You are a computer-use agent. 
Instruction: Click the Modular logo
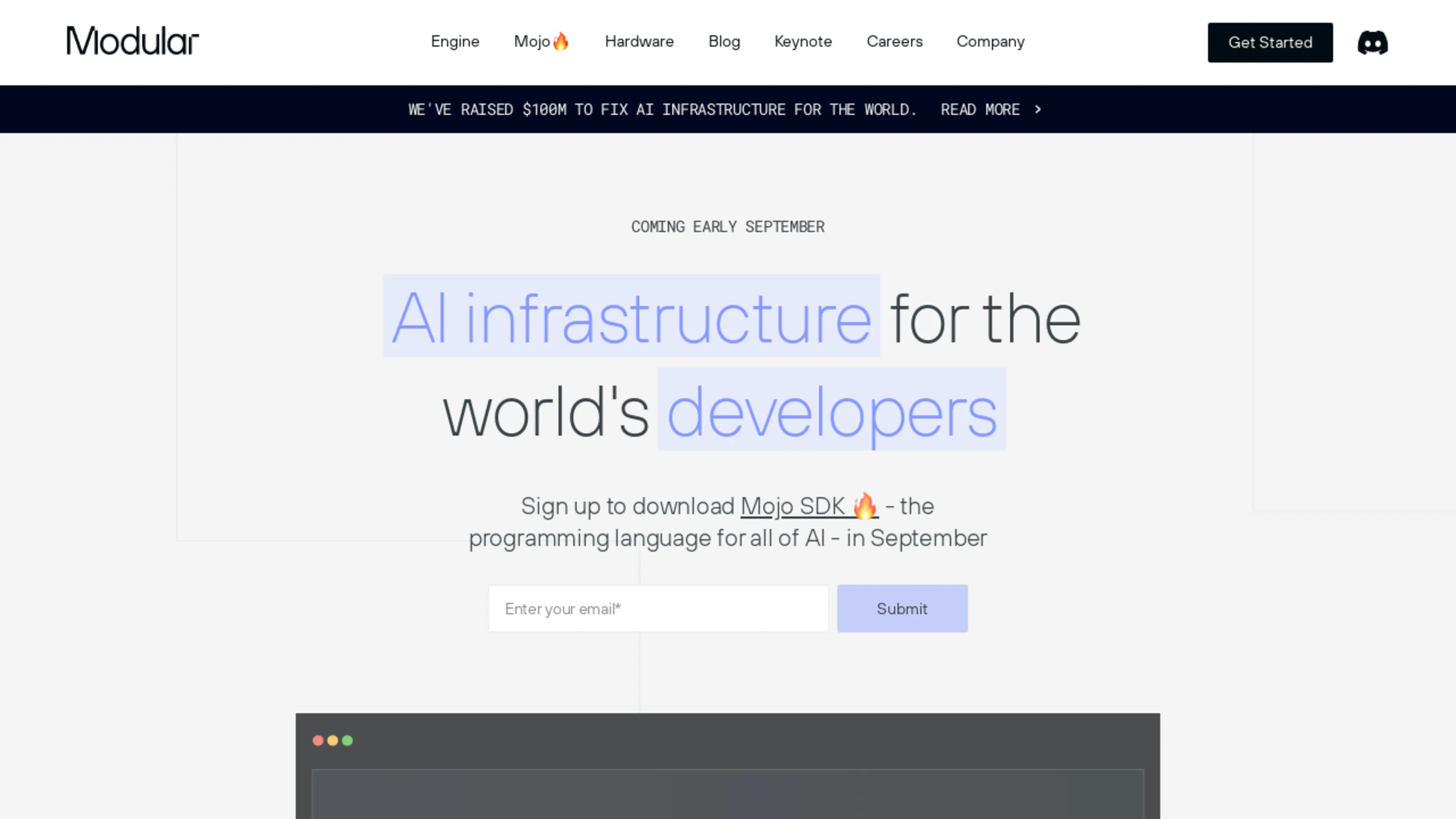click(x=133, y=41)
